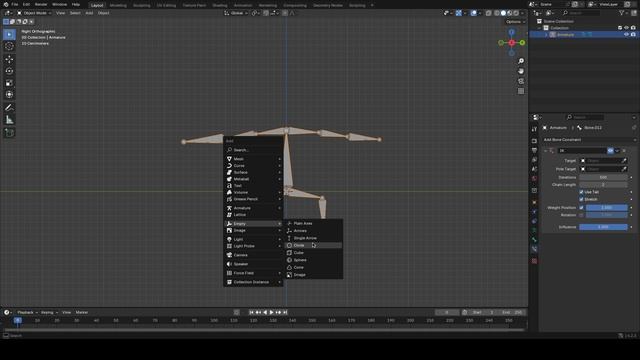The height and width of the screenshot is (360, 640).
Task: Choose Sphere from Empty submenu
Action: (313, 260)
